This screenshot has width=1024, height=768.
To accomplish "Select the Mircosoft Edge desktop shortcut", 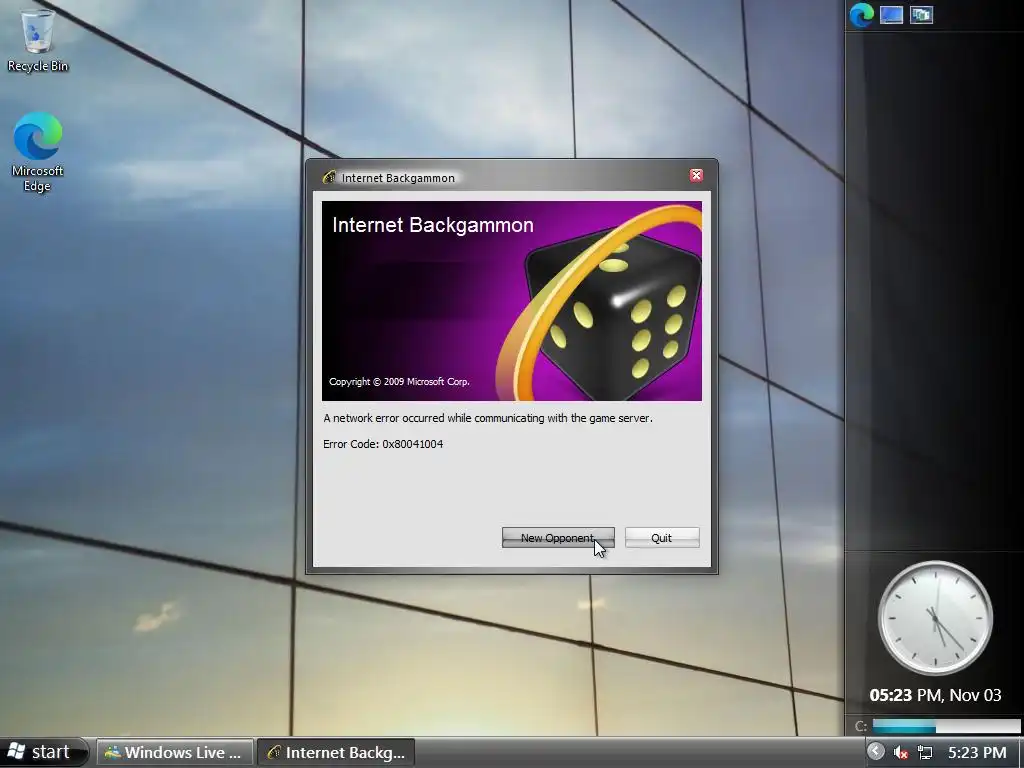I will coord(38,153).
